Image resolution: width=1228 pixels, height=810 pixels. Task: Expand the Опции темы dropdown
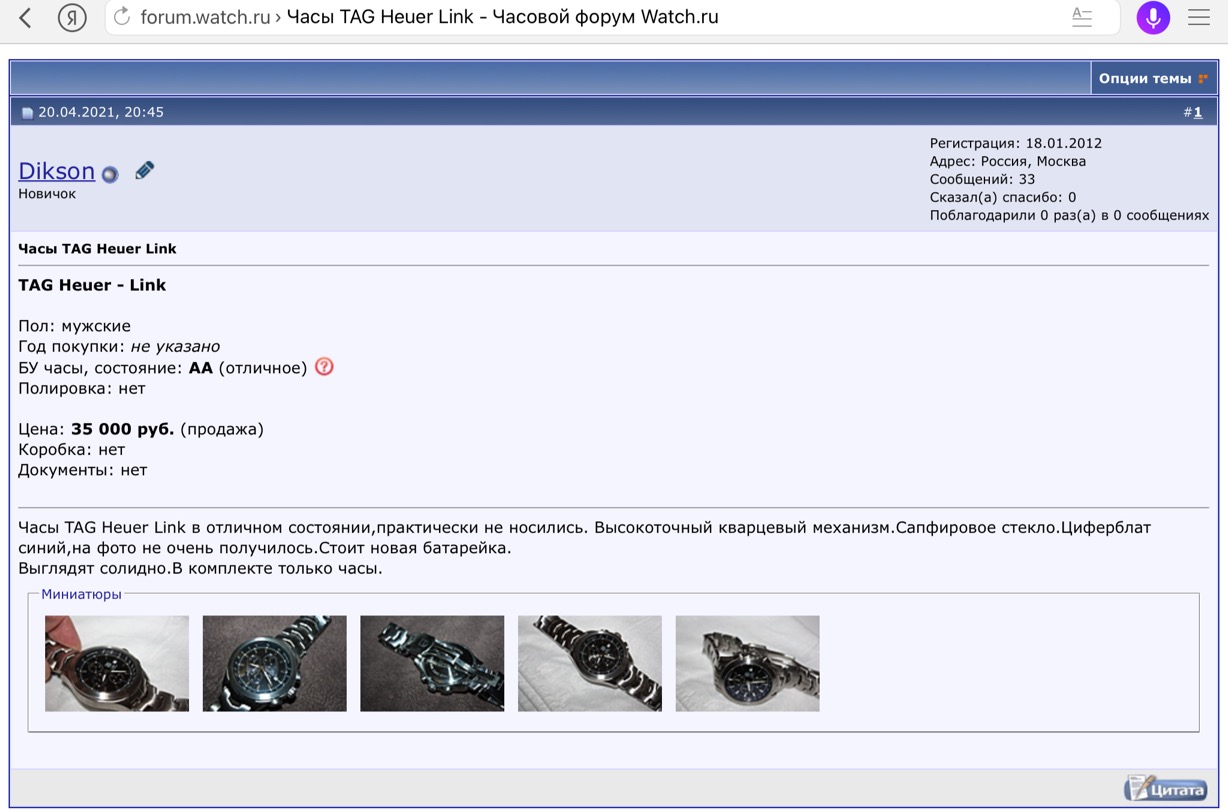[x=1152, y=78]
